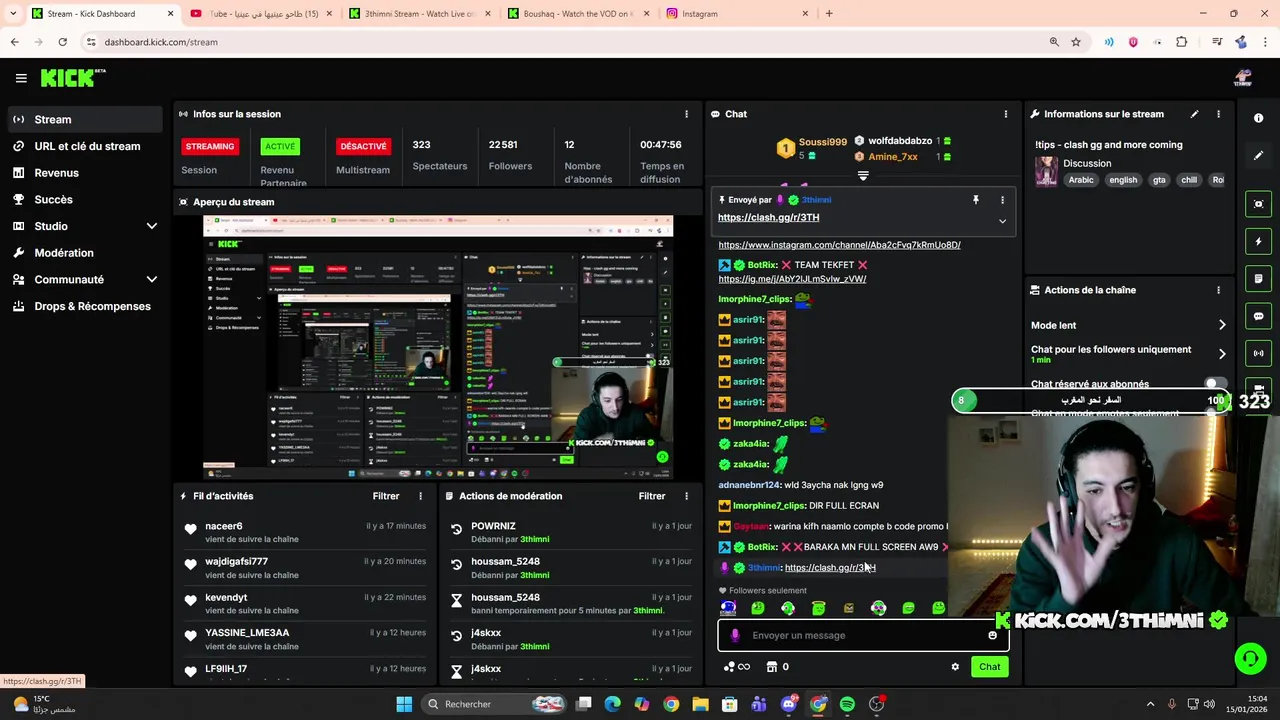Open Discord from the taskbar

click(x=789, y=704)
